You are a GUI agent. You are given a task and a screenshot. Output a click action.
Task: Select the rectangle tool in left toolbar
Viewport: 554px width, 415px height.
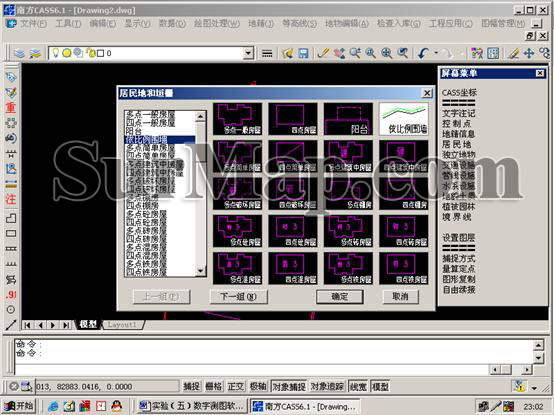coord(11,233)
